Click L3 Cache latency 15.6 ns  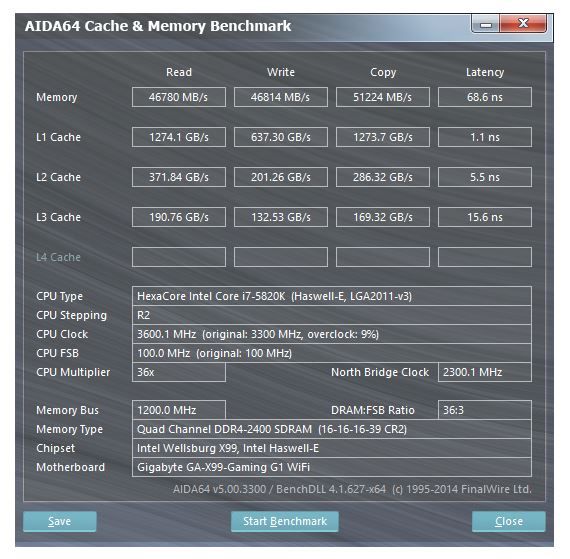pos(485,217)
